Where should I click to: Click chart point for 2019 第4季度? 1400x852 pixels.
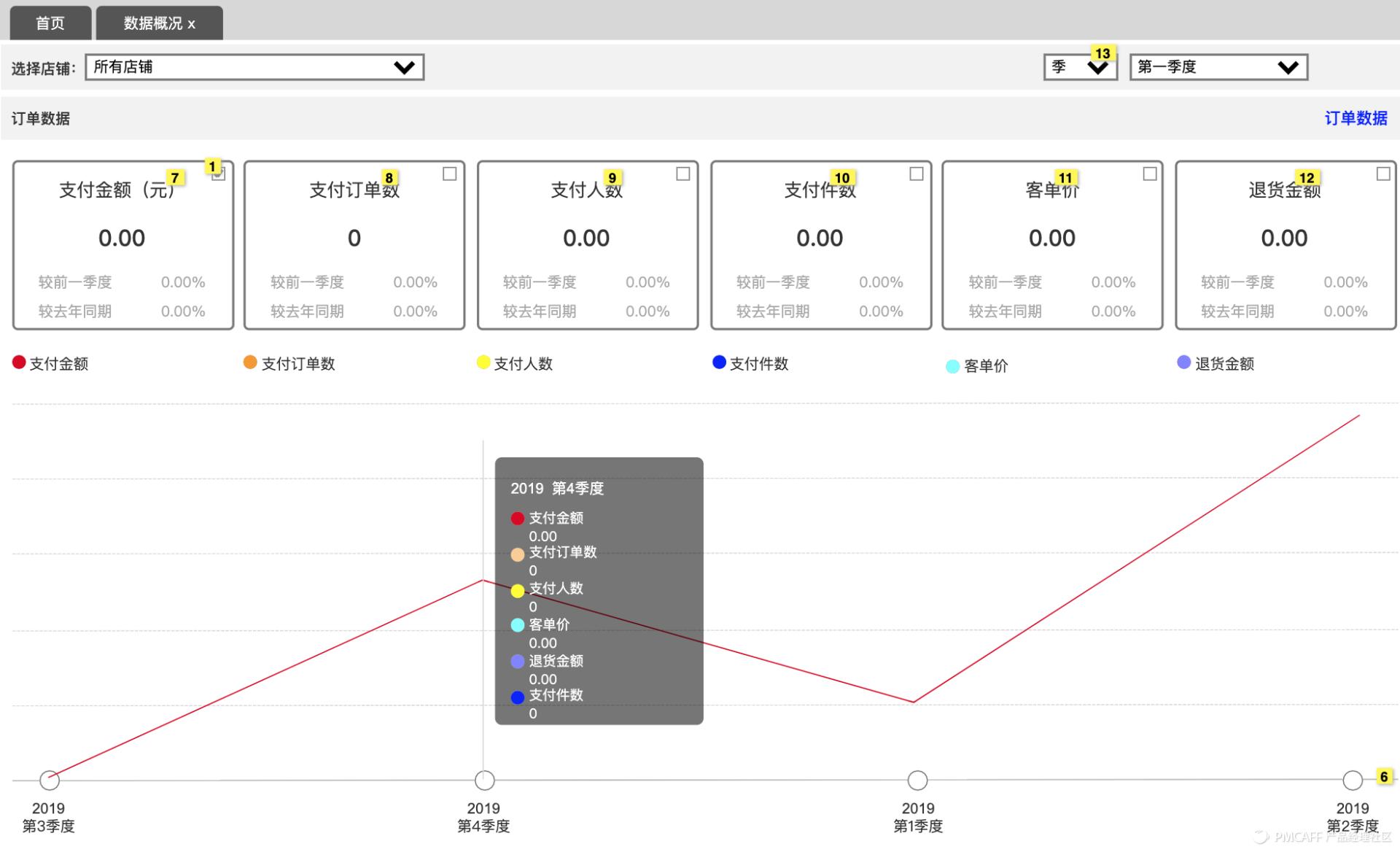point(484,780)
